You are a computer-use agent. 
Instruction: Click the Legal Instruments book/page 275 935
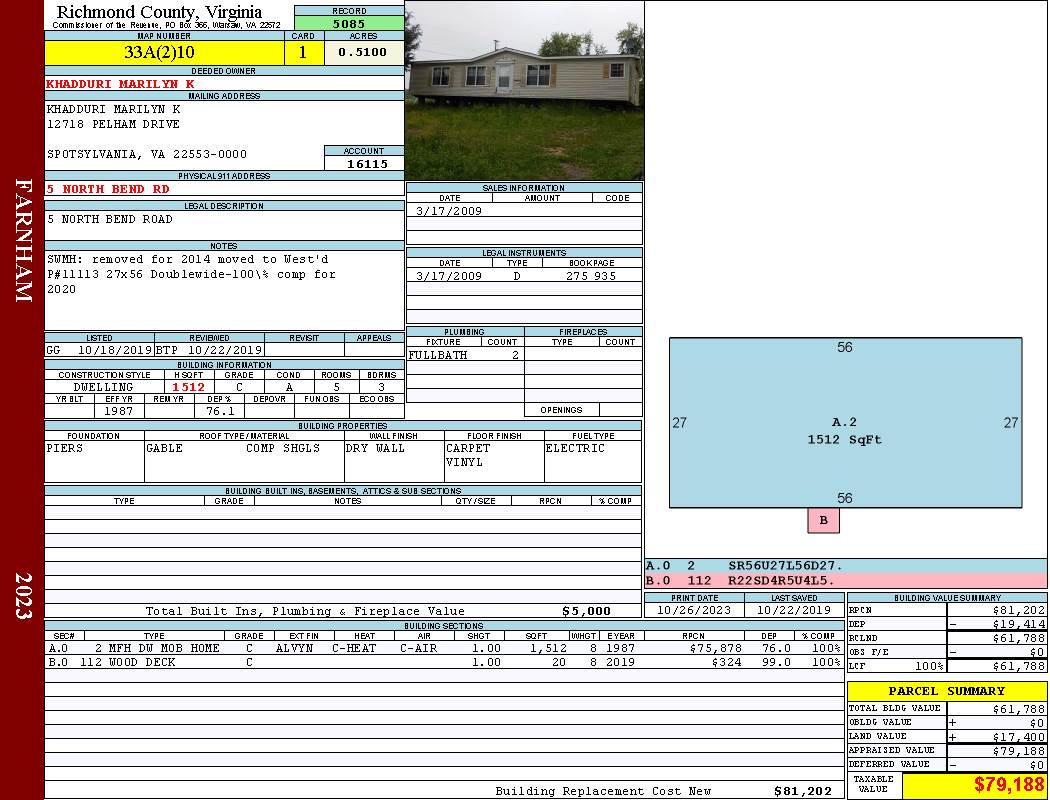pos(591,276)
